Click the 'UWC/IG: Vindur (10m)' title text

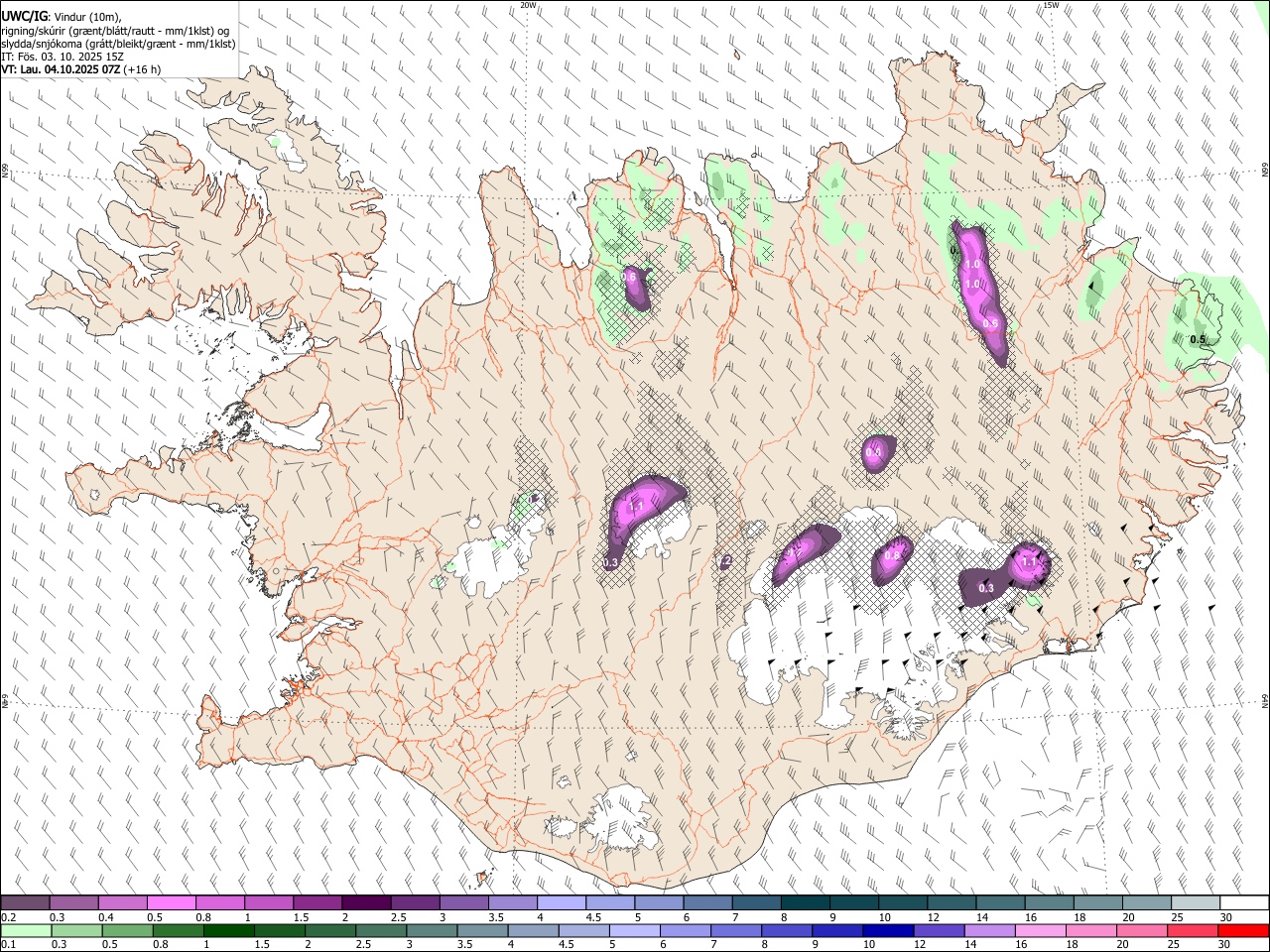point(62,17)
